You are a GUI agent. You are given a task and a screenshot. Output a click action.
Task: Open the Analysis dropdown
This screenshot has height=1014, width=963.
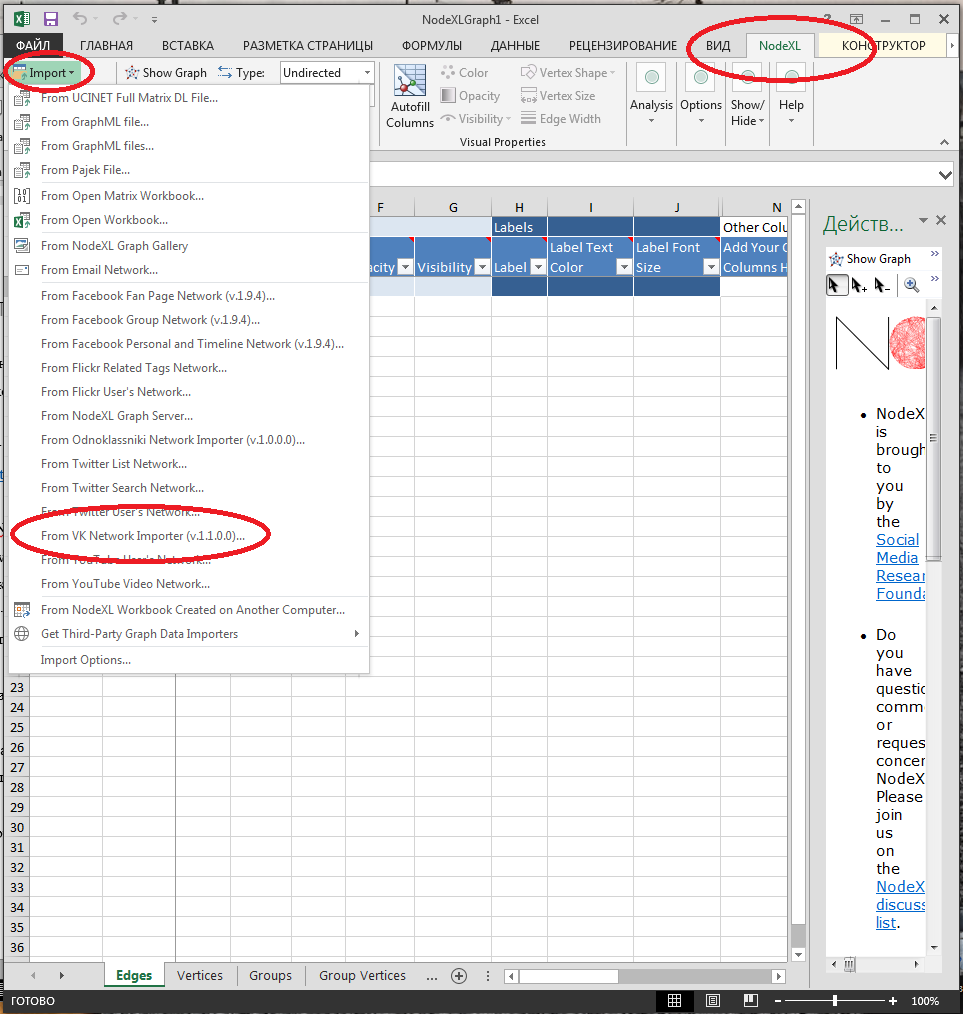(x=651, y=94)
